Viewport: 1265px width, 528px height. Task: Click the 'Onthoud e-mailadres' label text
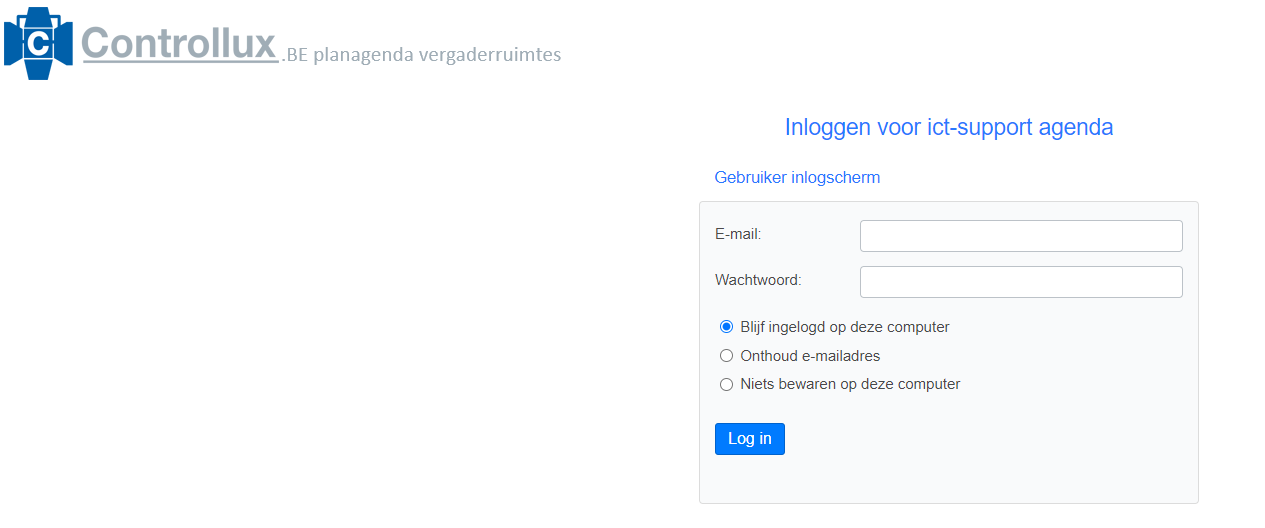tap(810, 356)
